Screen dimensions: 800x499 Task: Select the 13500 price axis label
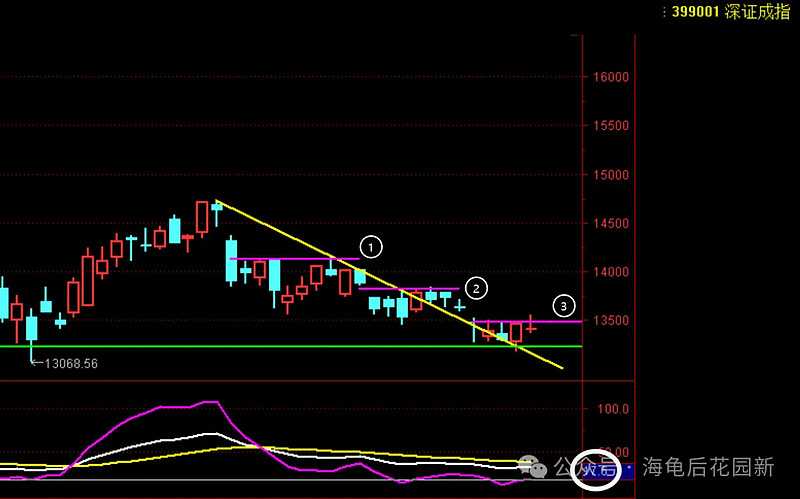(611, 320)
